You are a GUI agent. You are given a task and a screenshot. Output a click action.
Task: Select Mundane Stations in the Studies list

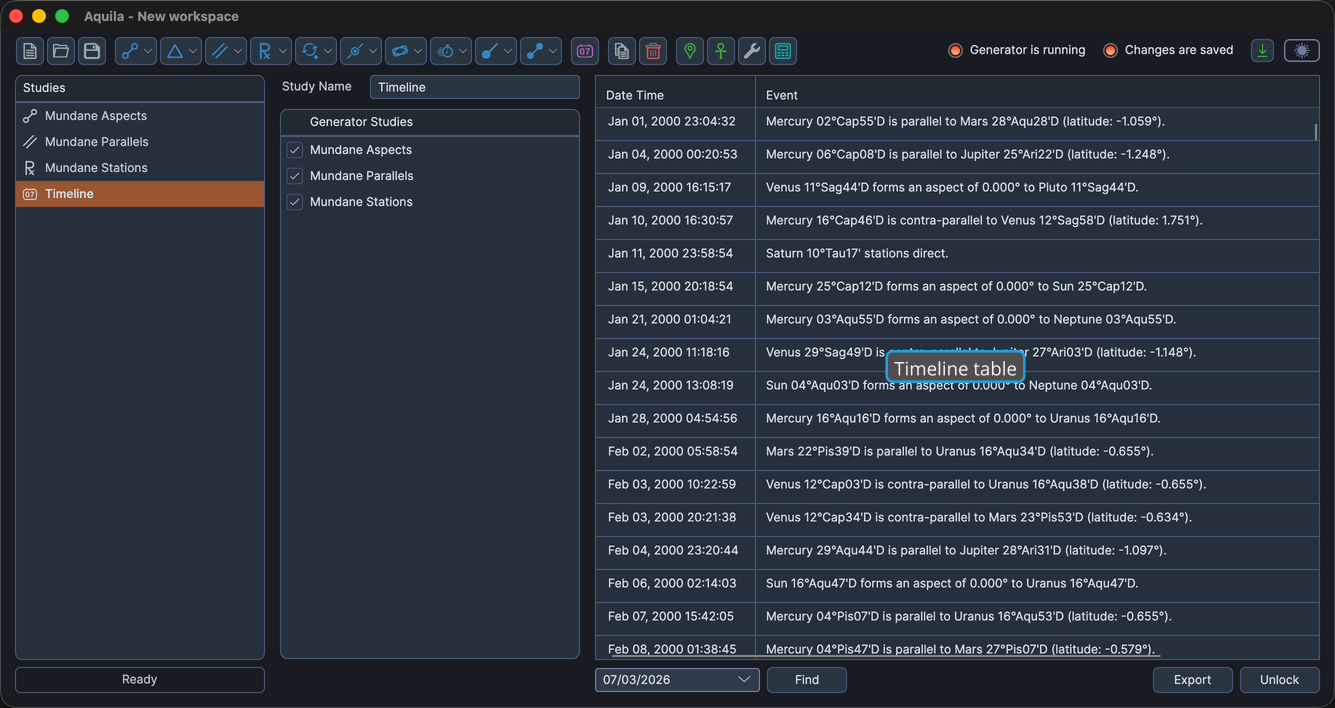click(140, 168)
